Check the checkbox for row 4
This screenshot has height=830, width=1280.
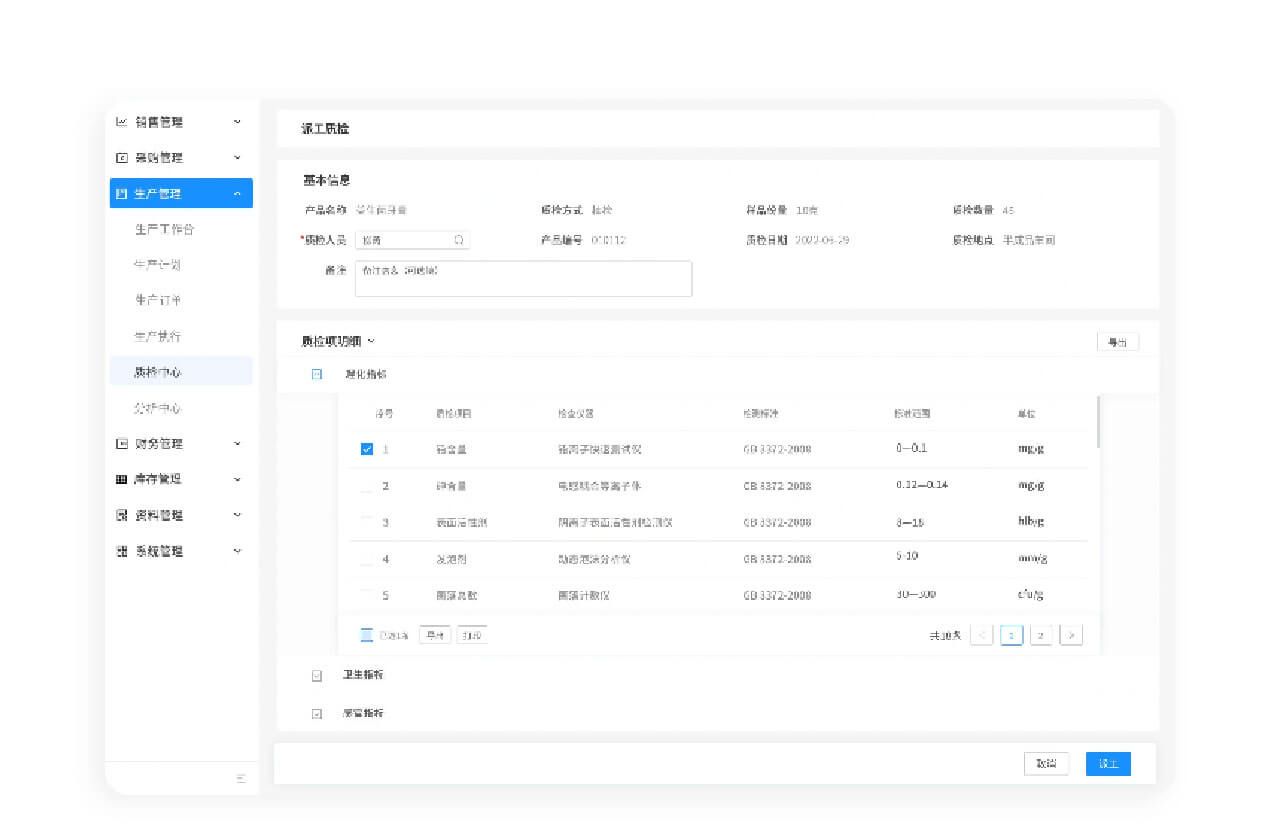367,559
